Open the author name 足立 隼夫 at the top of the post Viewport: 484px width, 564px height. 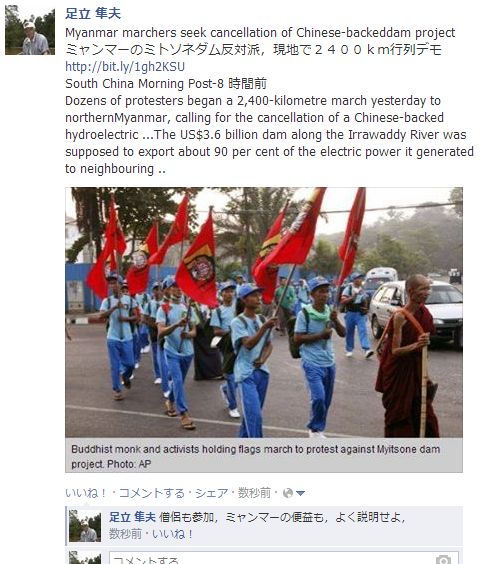pos(93,14)
